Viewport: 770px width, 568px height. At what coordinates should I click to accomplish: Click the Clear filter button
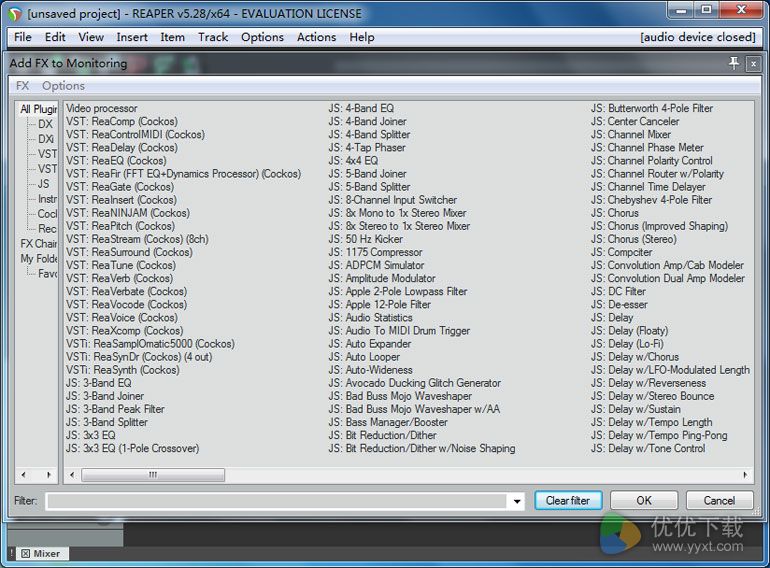(x=568, y=500)
